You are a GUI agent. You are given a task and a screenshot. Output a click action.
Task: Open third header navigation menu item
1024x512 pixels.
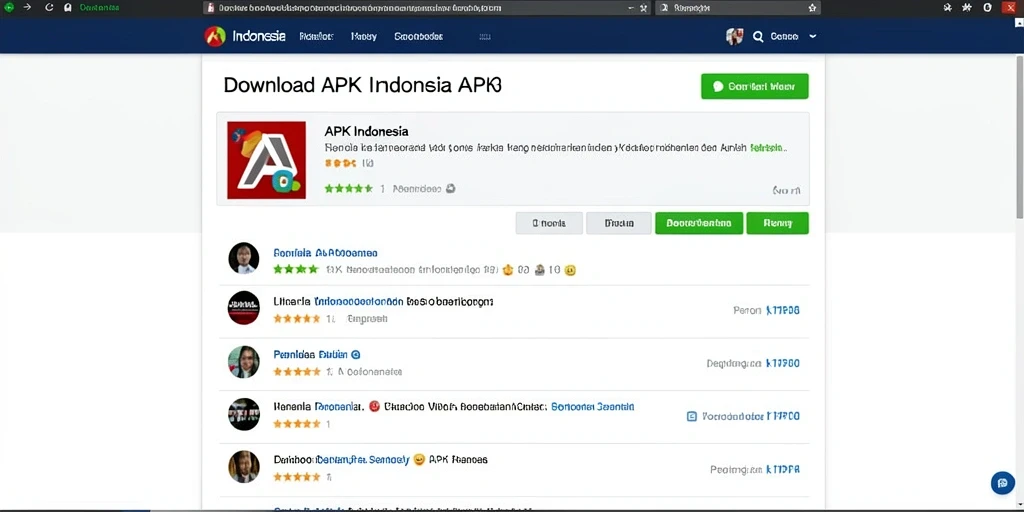[x=364, y=37]
